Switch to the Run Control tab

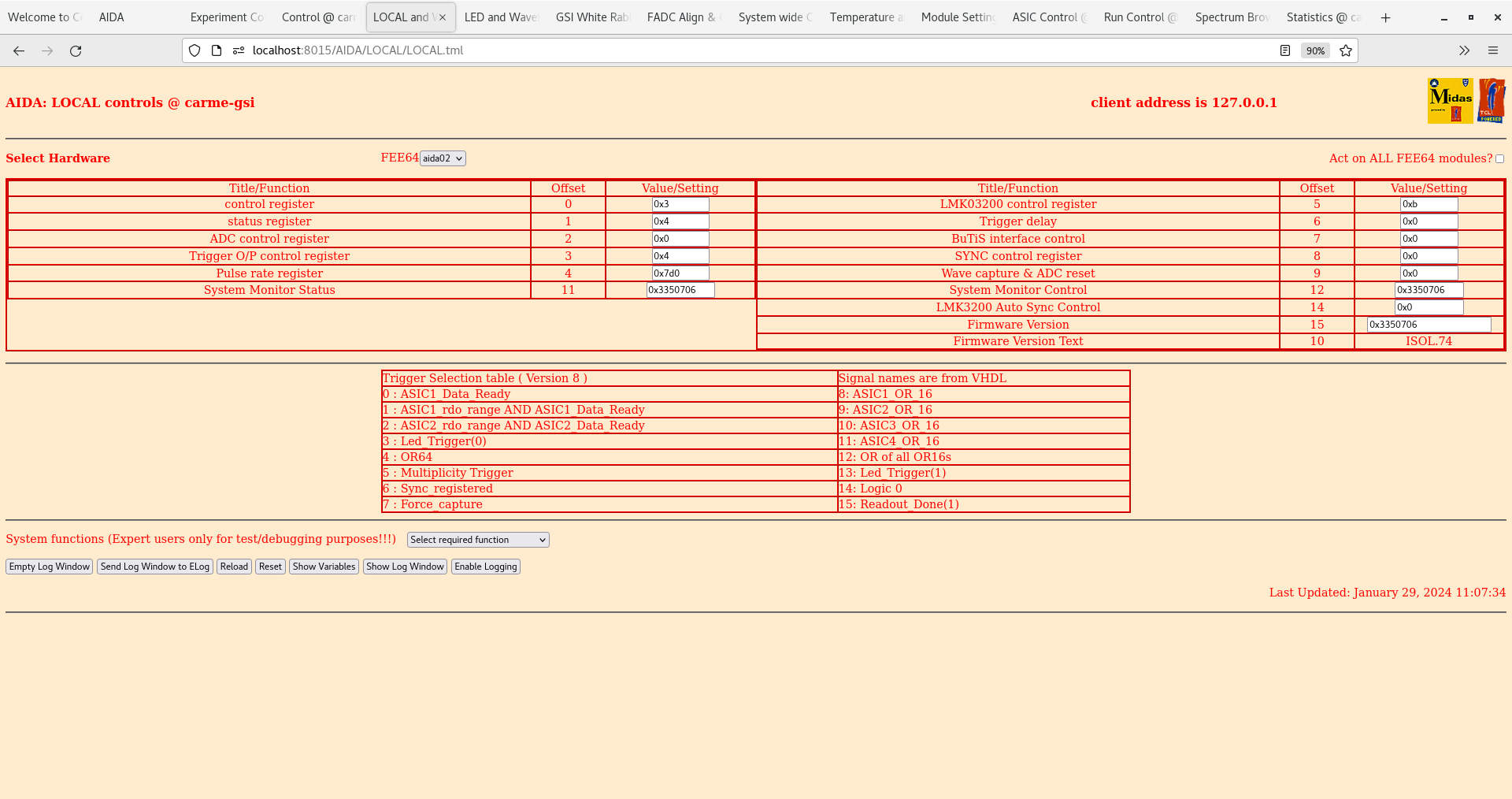click(1140, 17)
